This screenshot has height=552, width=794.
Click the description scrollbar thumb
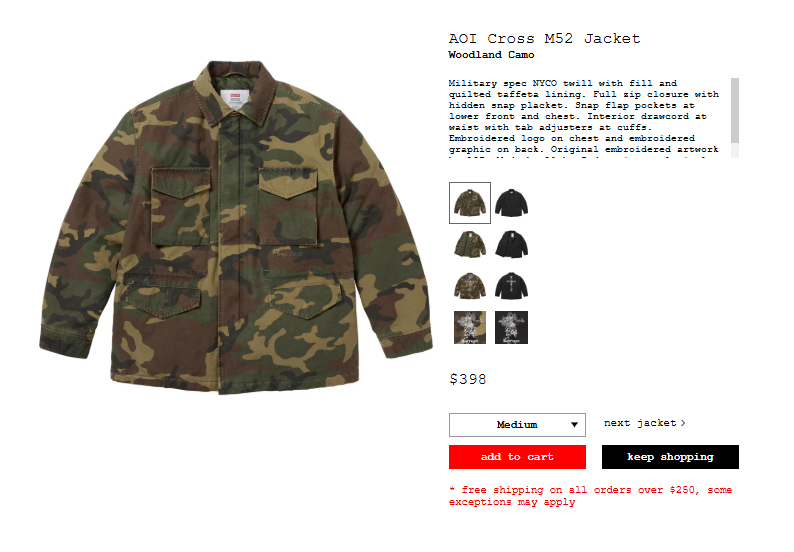tap(735, 110)
